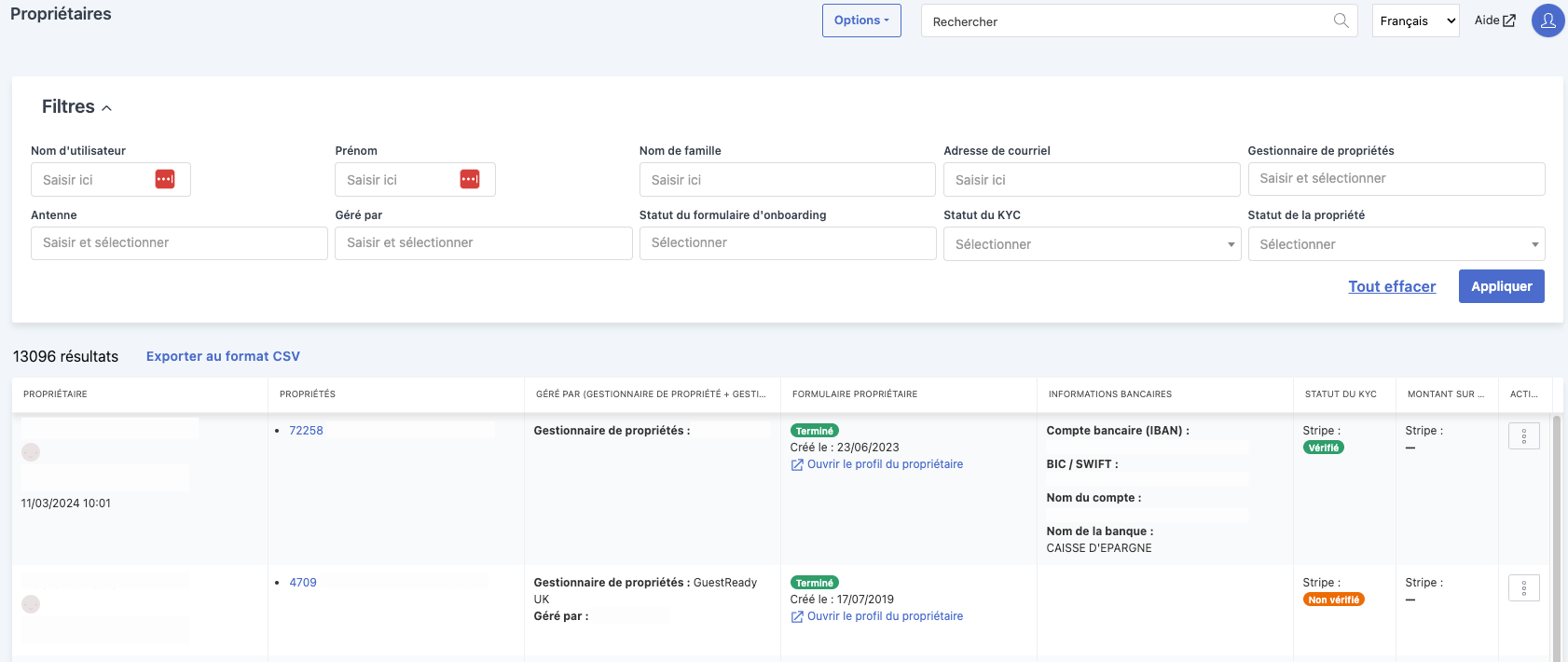Image resolution: width=1568 pixels, height=662 pixels.
Task: Open actions menu for property 4709 row
Action: [1524, 587]
